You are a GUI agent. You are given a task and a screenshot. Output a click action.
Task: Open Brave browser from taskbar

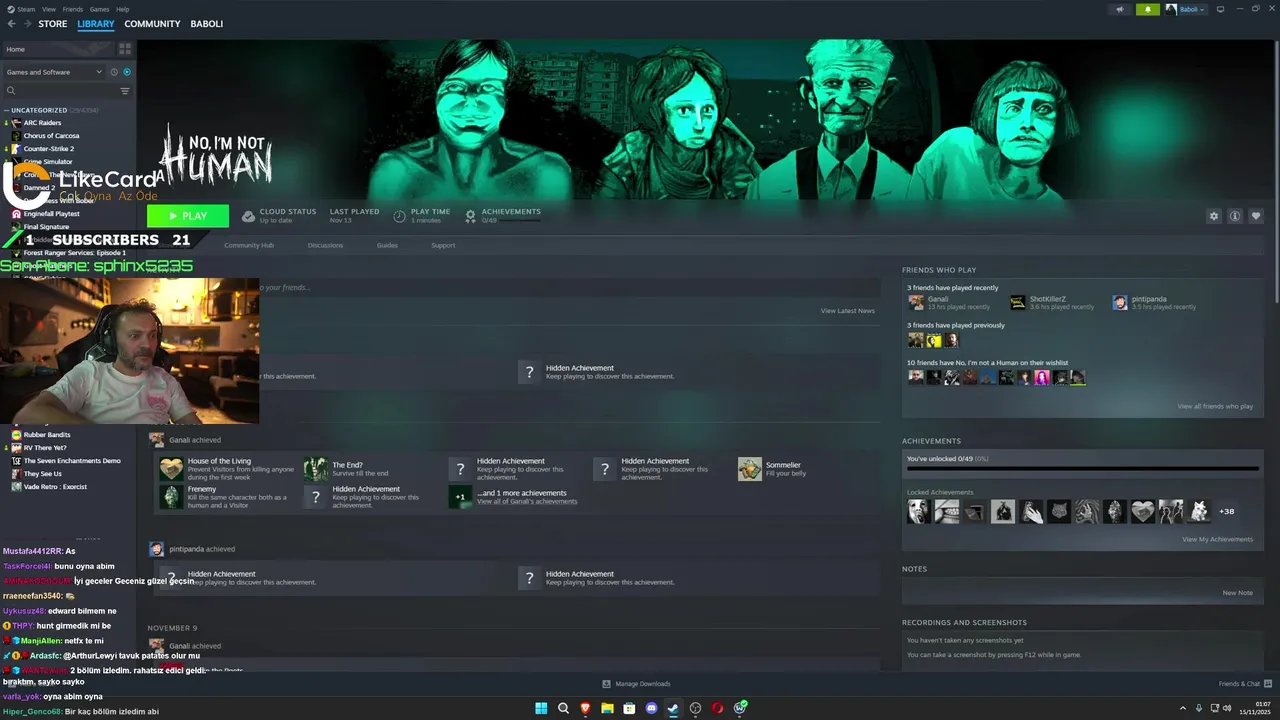[x=585, y=708]
